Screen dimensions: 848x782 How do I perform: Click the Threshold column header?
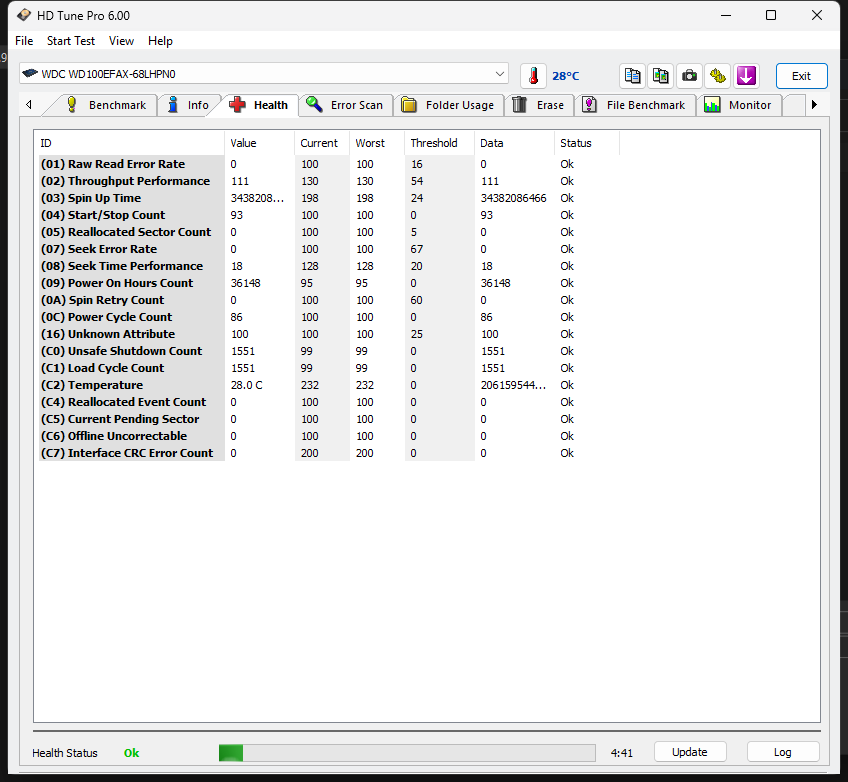[x=439, y=143]
